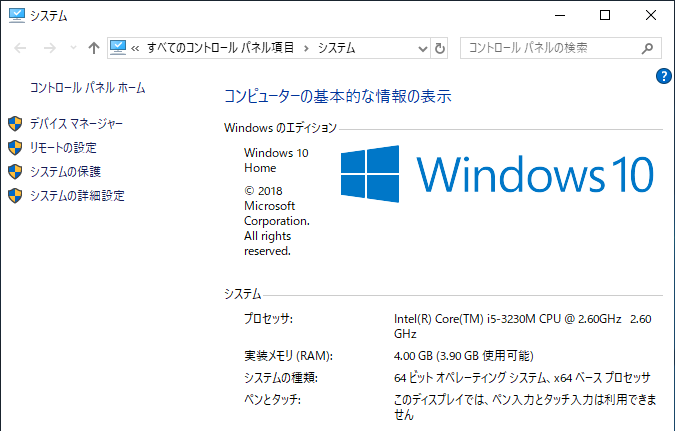Open リモートの設定 link
The image size is (675, 431).
(x=63, y=148)
